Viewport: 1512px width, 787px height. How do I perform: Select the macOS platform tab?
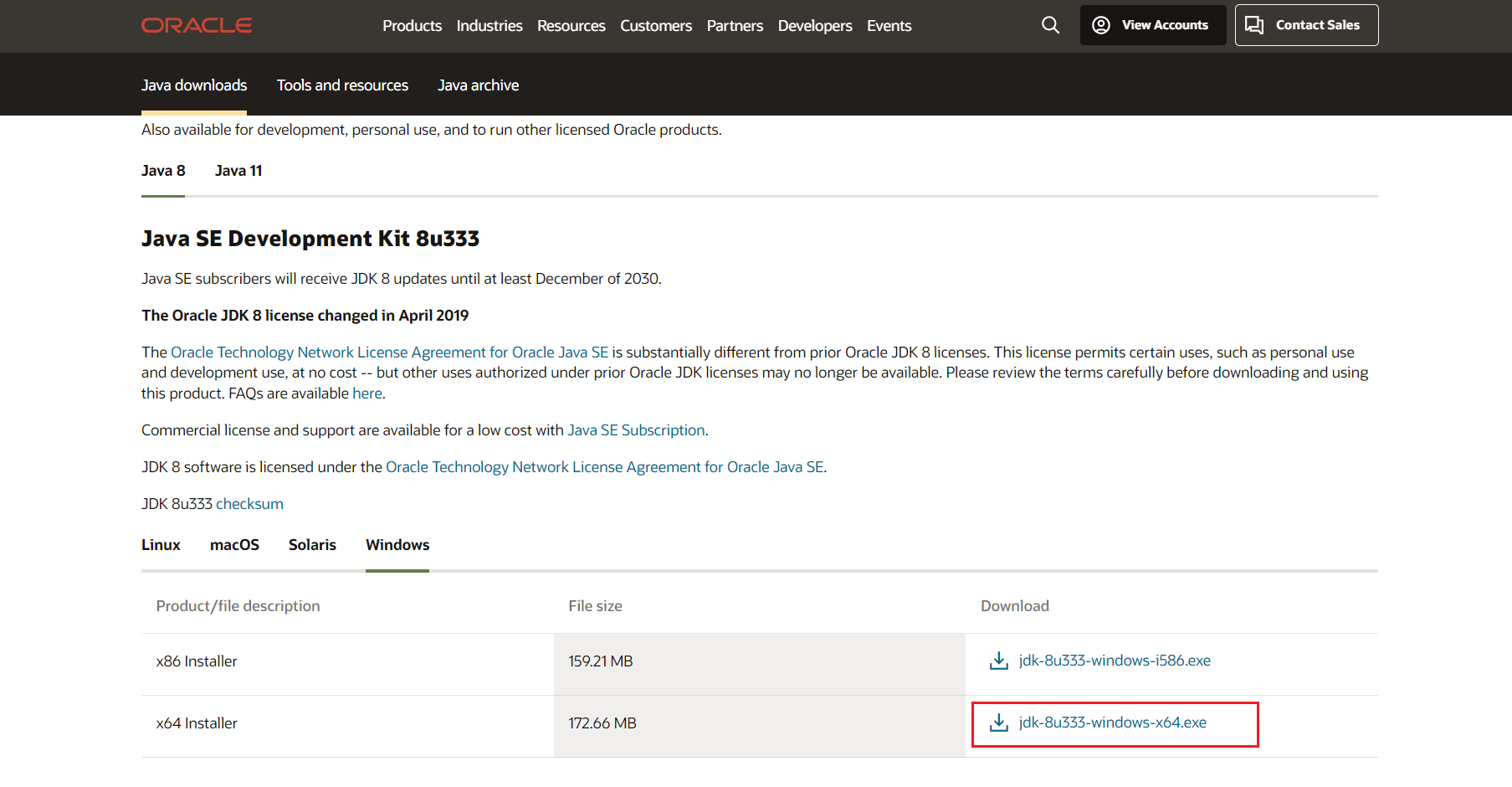(234, 545)
